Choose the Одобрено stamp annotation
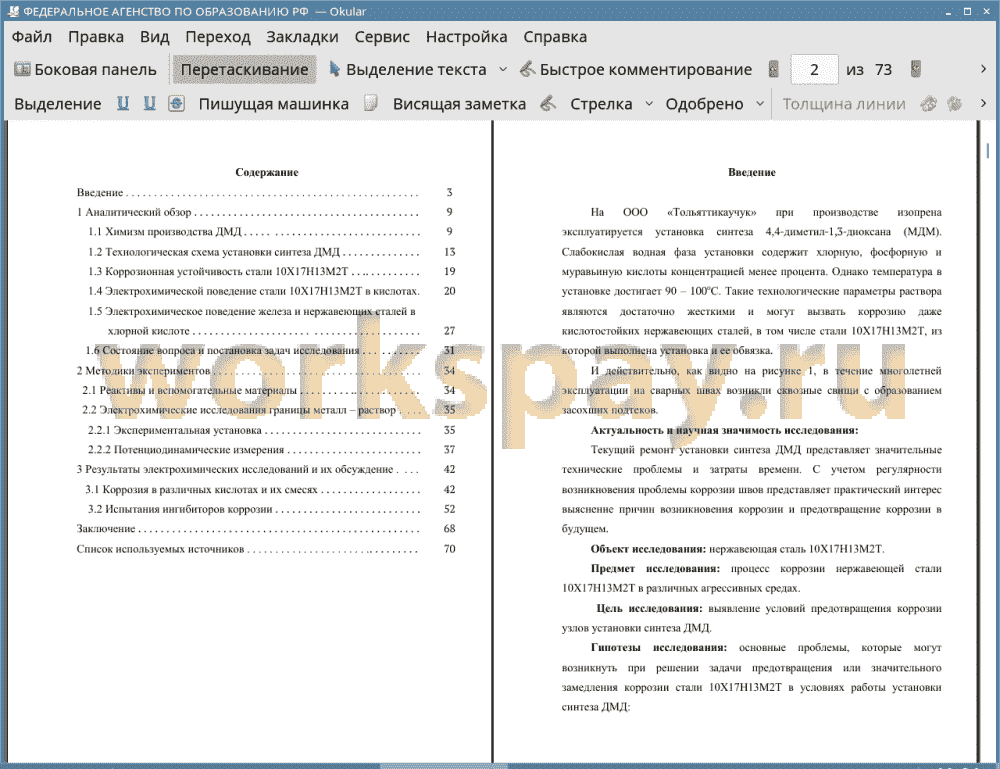This screenshot has height=769, width=1000. (x=704, y=104)
